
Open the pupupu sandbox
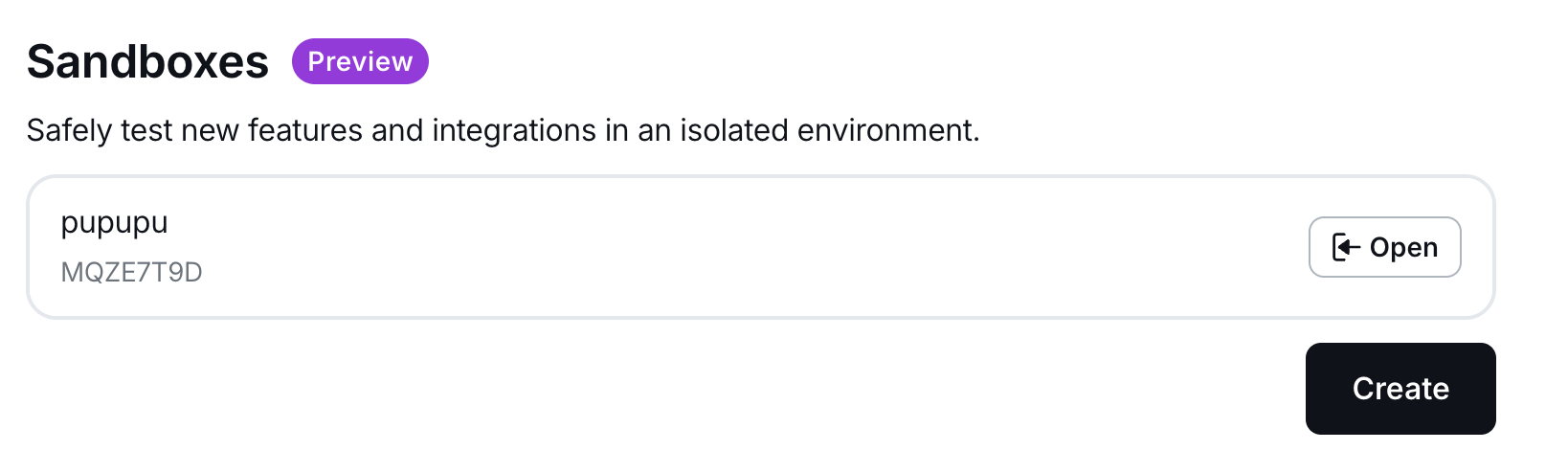pyautogui.click(x=1384, y=247)
